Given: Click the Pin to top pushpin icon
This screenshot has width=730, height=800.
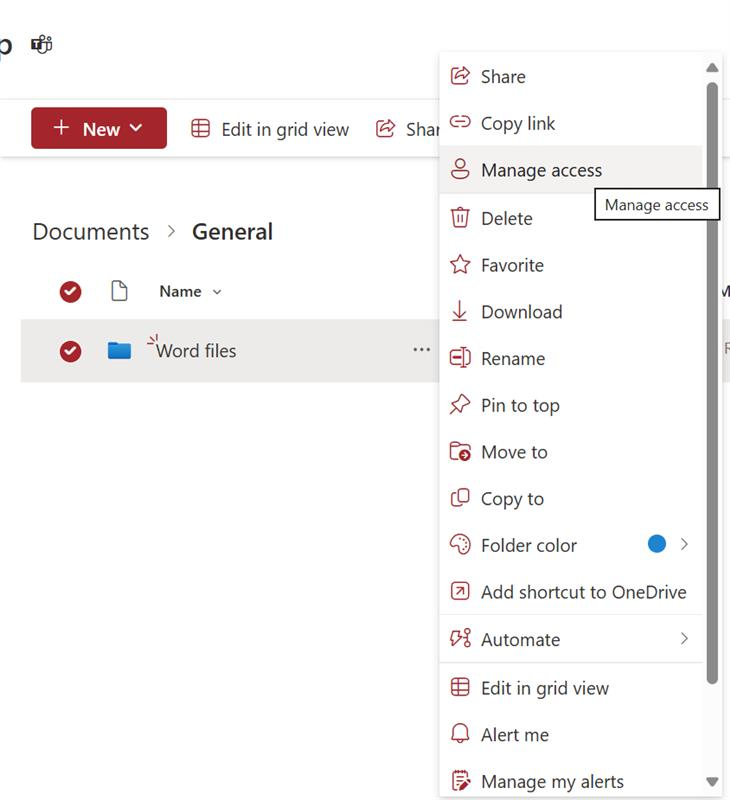Looking at the screenshot, I should click(x=460, y=405).
